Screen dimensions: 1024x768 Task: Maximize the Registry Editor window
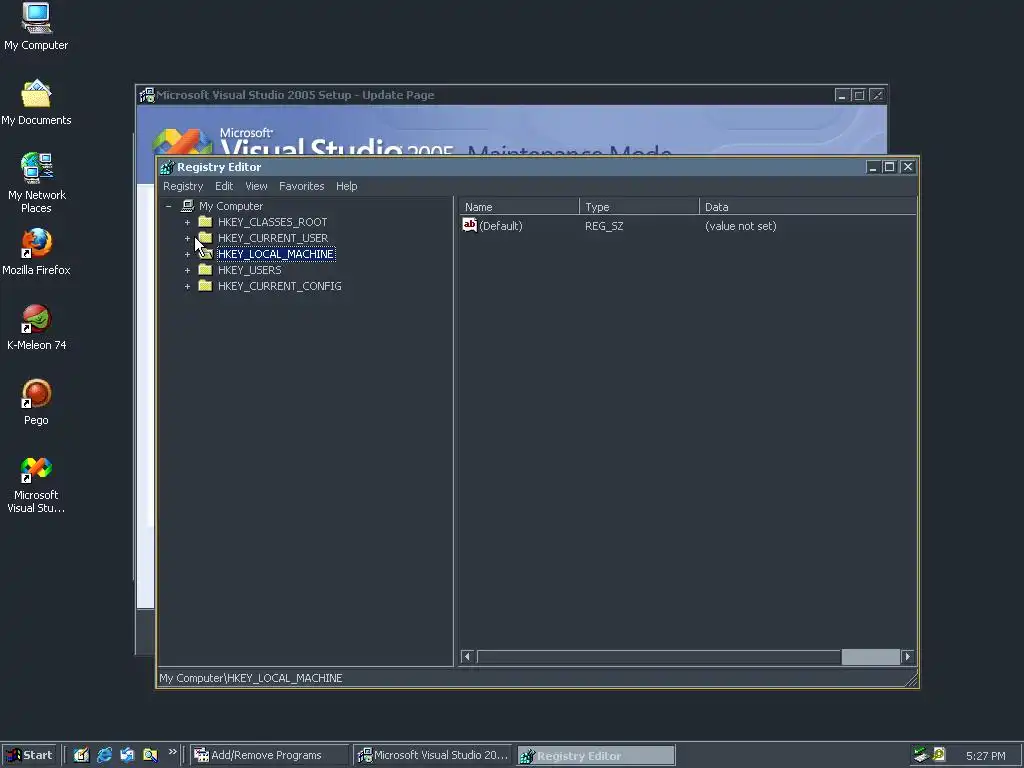(x=889, y=167)
